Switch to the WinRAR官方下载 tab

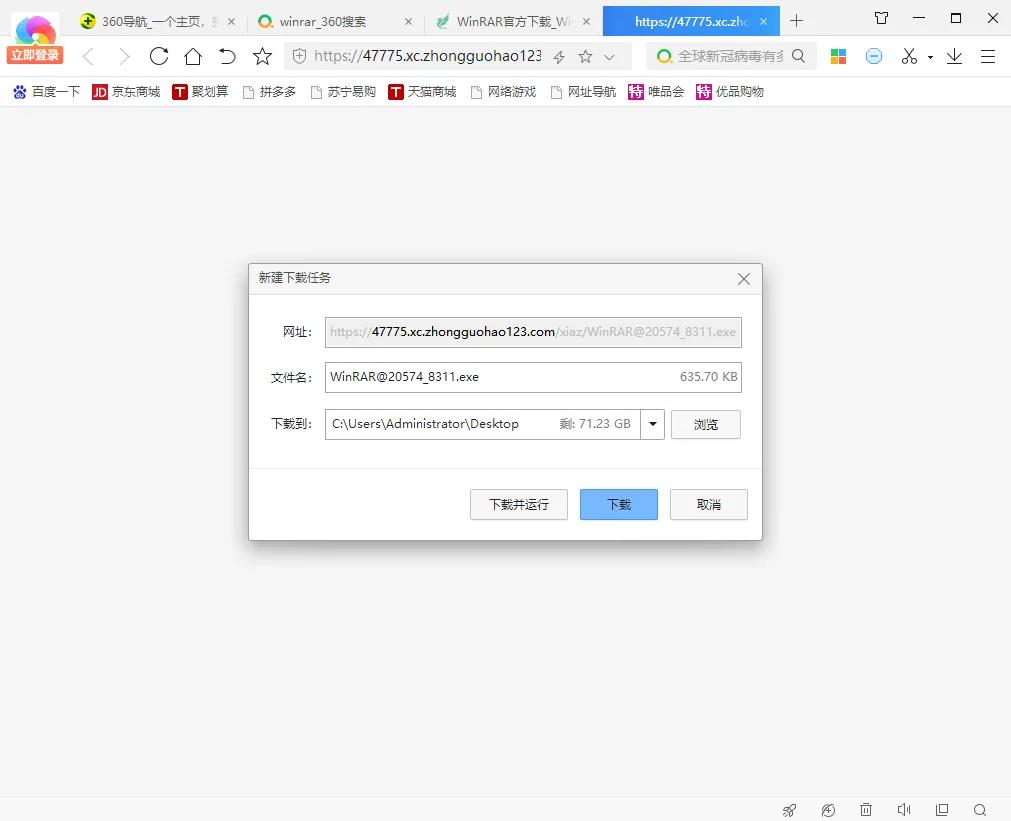505,20
